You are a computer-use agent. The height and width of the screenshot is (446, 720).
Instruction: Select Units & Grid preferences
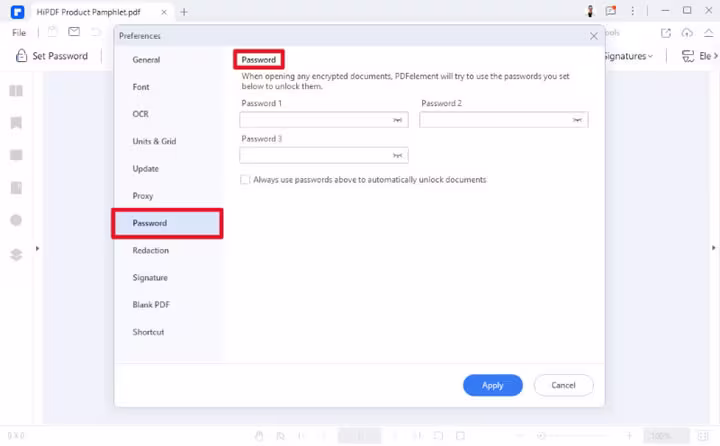(x=154, y=142)
